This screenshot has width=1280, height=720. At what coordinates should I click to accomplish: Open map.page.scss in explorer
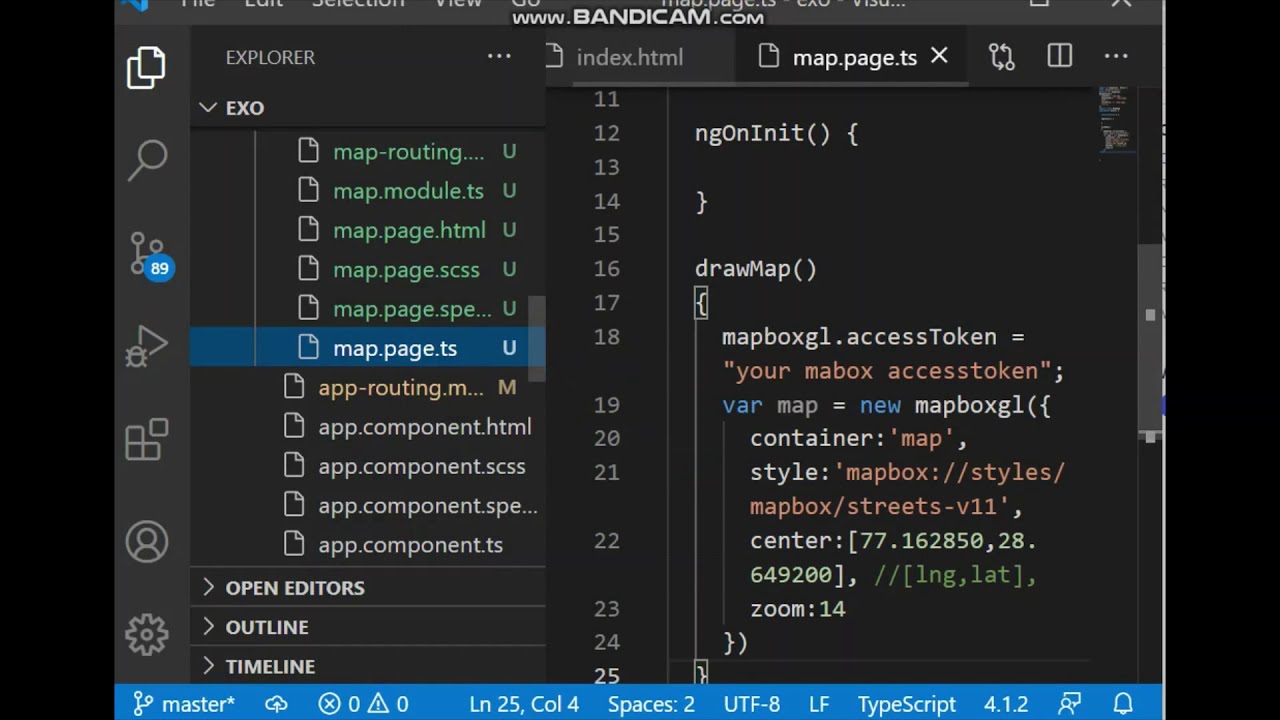[x=406, y=270]
